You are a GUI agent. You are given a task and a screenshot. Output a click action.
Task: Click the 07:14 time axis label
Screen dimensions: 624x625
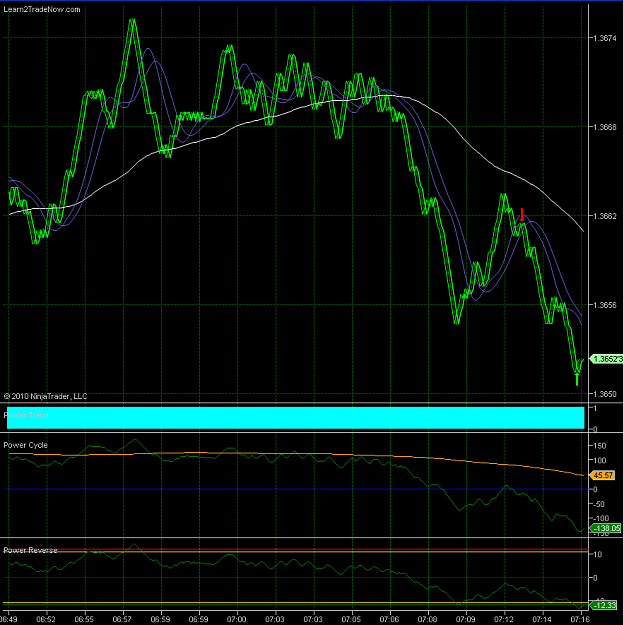point(542,619)
